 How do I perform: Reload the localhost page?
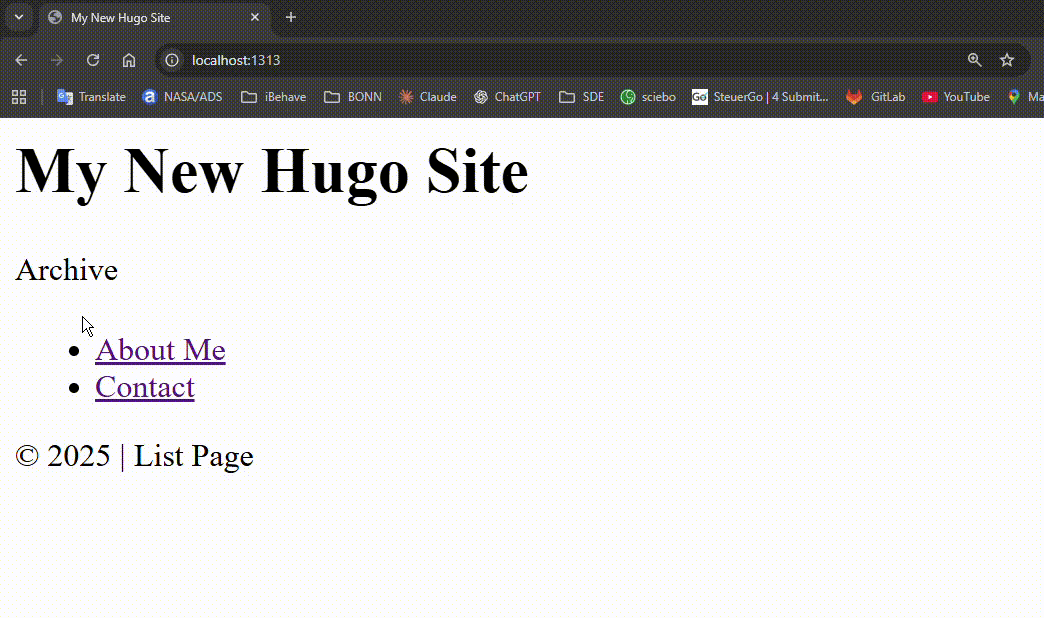point(93,60)
